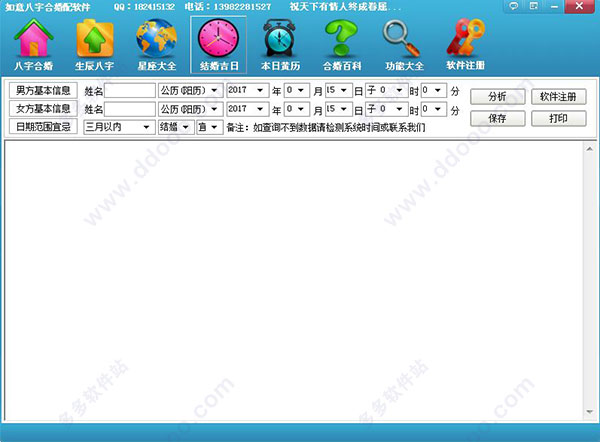This screenshot has width=600, height=442.
Task: Open male birth minute dropdown
Action: point(434,91)
